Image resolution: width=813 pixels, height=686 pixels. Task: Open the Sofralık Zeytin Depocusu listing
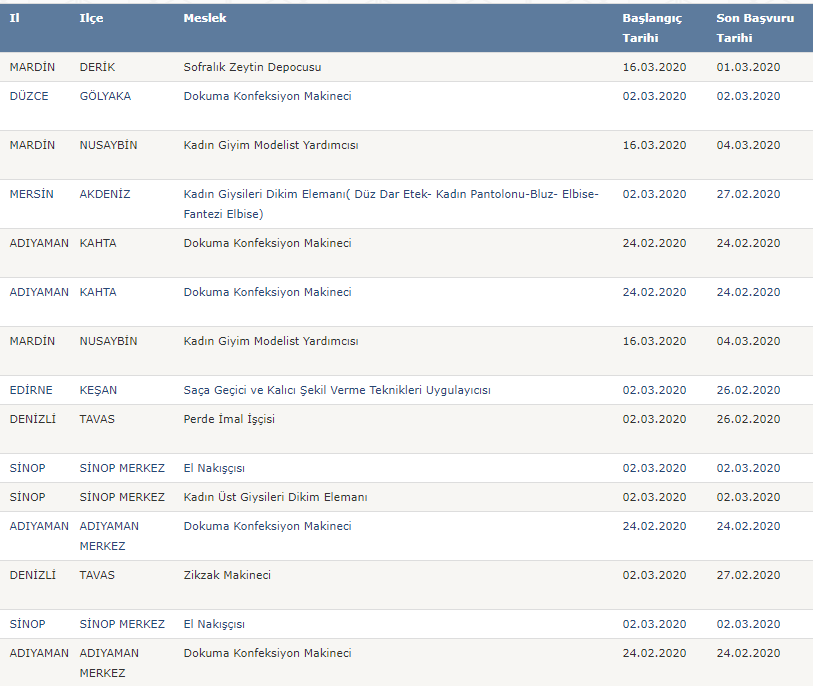[x=252, y=67]
